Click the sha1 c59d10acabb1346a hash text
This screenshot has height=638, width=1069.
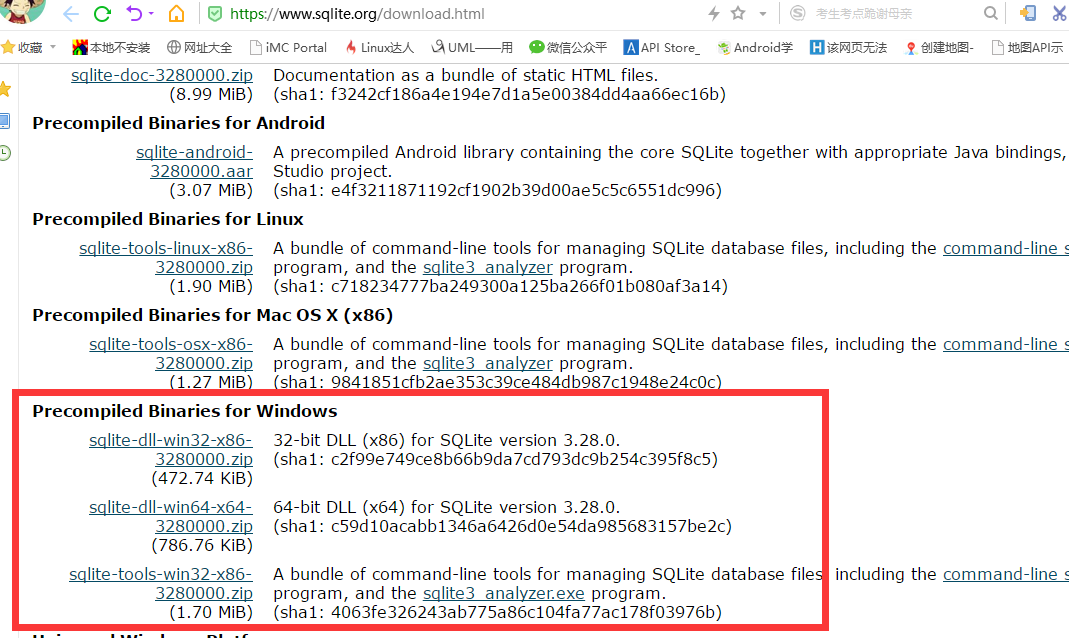[x=502, y=526]
